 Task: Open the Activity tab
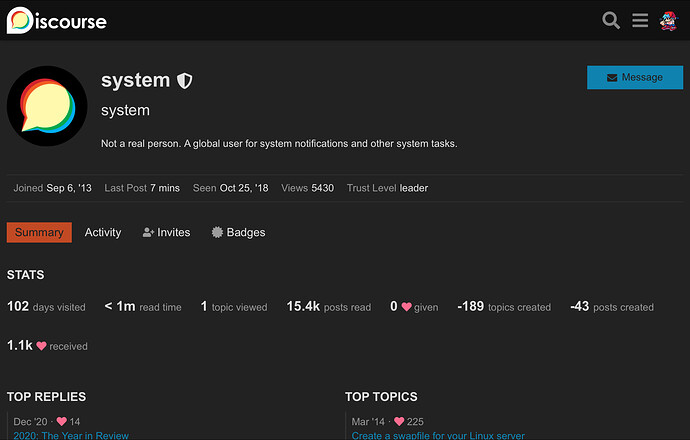[x=103, y=232]
